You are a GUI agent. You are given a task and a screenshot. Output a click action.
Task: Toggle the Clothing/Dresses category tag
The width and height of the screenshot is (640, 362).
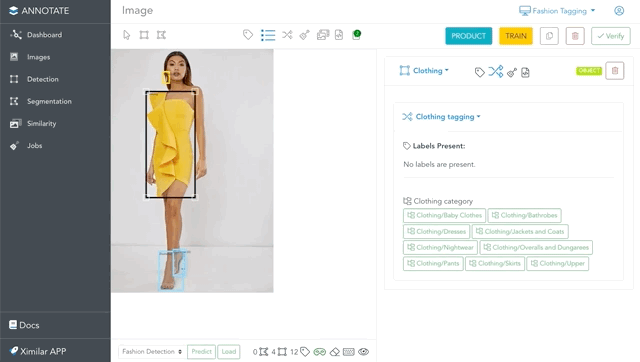click(x=436, y=231)
